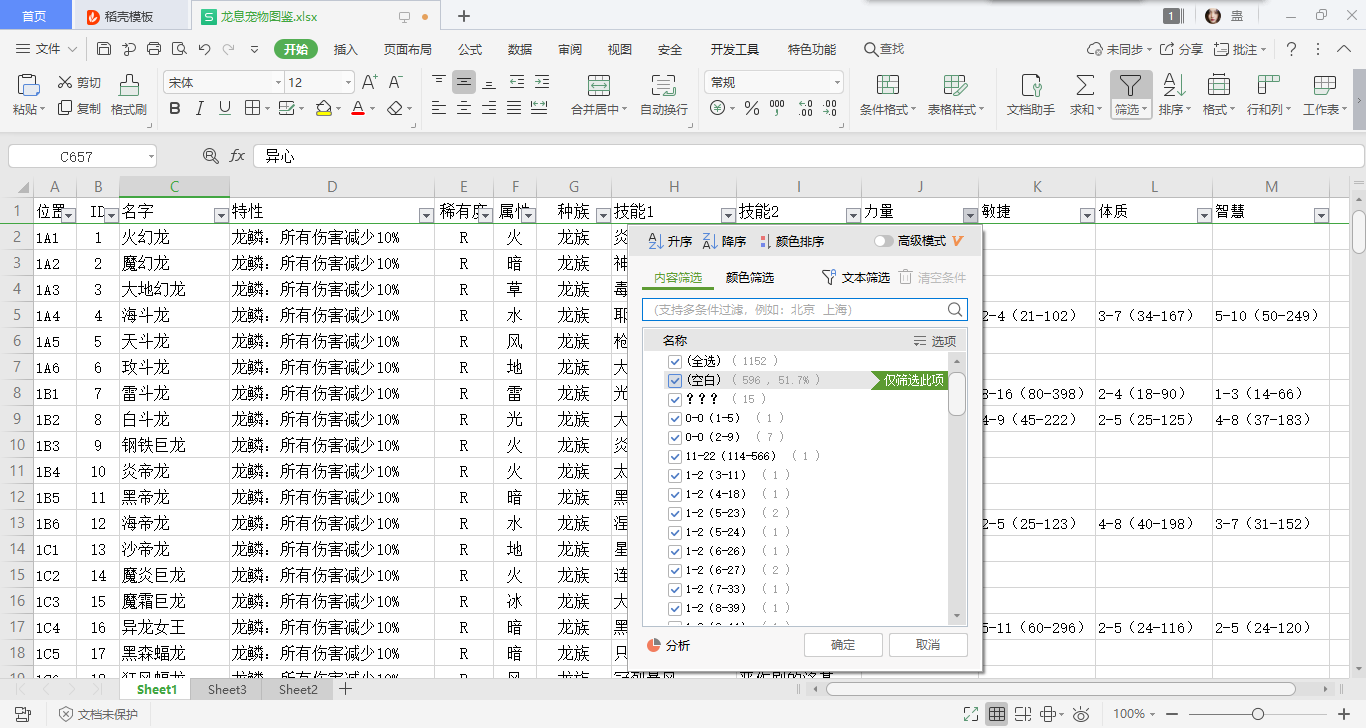
Task: Sort ascending with 升序
Action: pyautogui.click(x=670, y=241)
